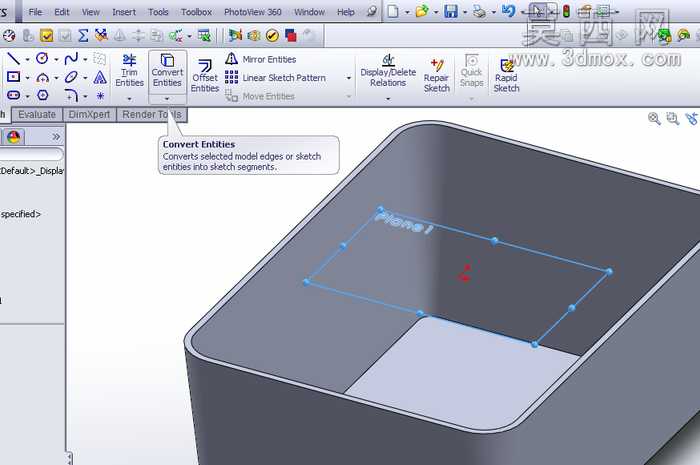Screen dimensions: 700x465
Task: Click the blue and red overlapping squares icon
Action: coord(291,35)
